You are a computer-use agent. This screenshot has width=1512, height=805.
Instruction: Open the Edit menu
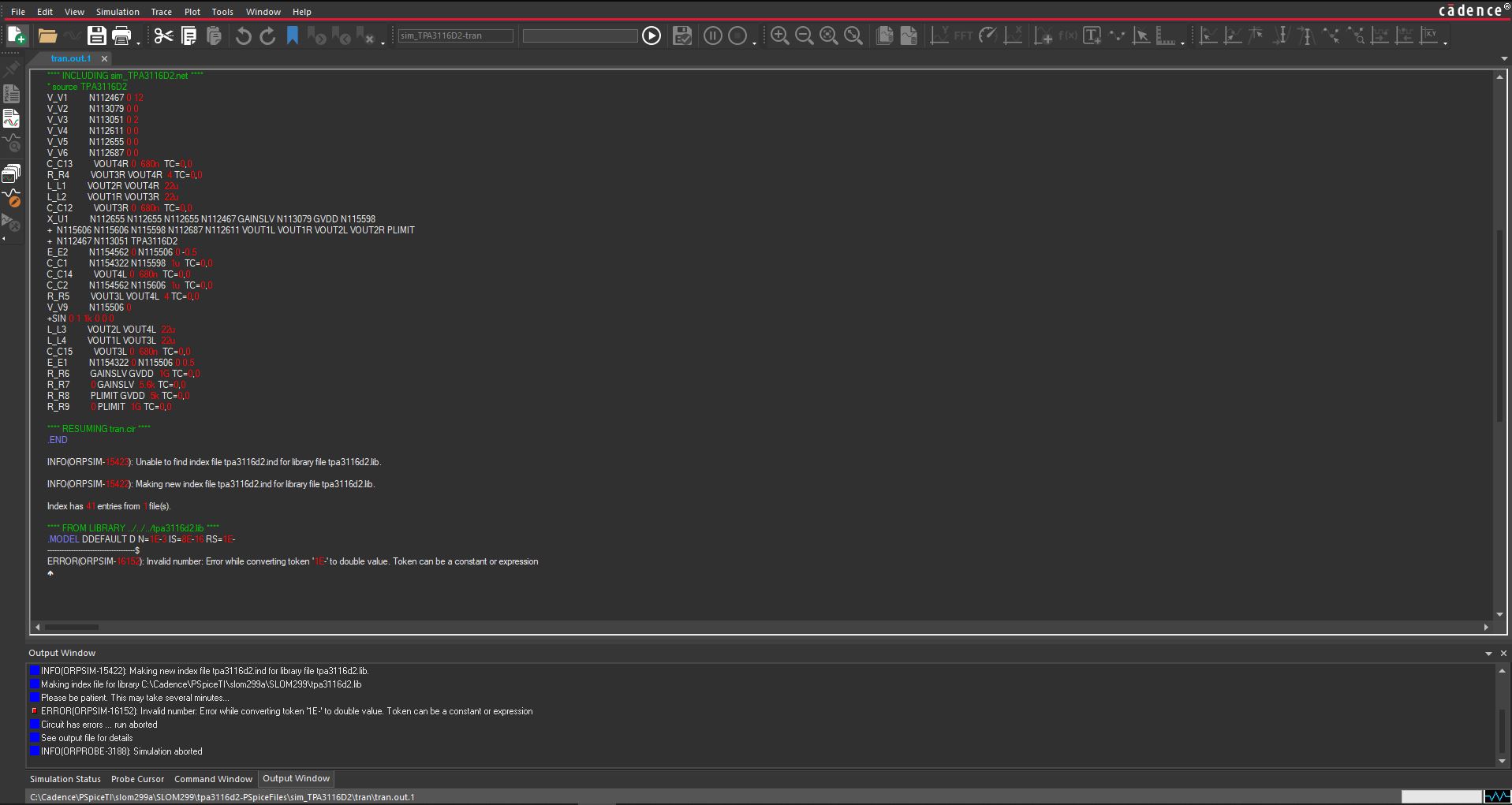45,12
